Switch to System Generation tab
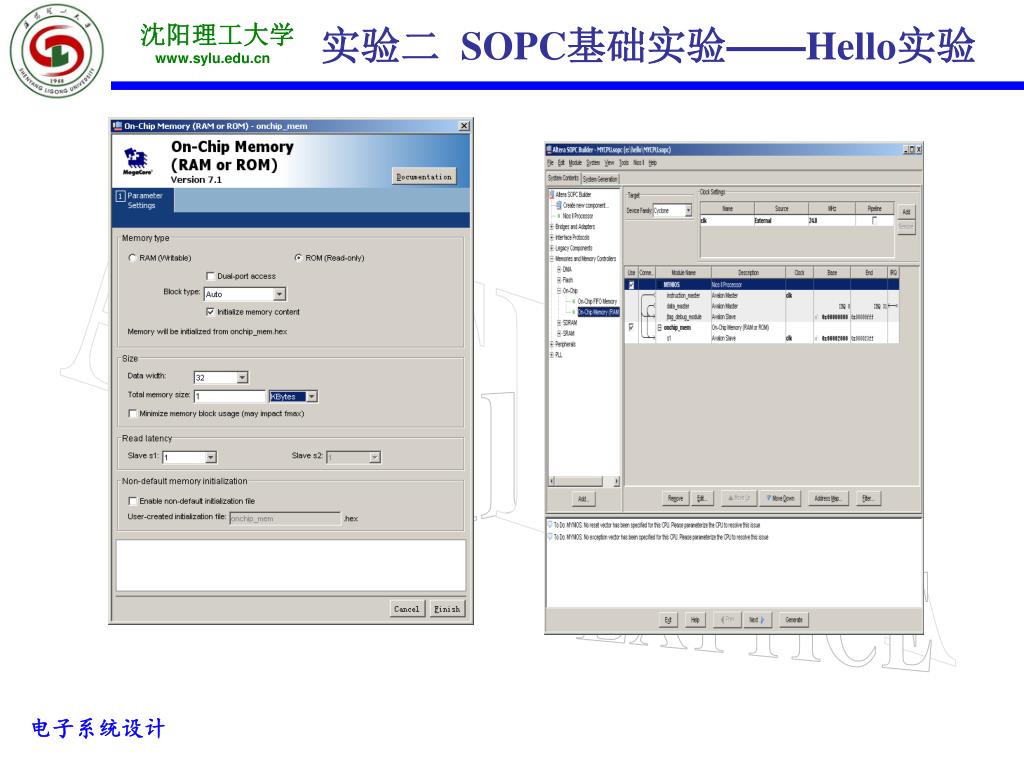The width and height of the screenshot is (1024, 768). coord(600,178)
